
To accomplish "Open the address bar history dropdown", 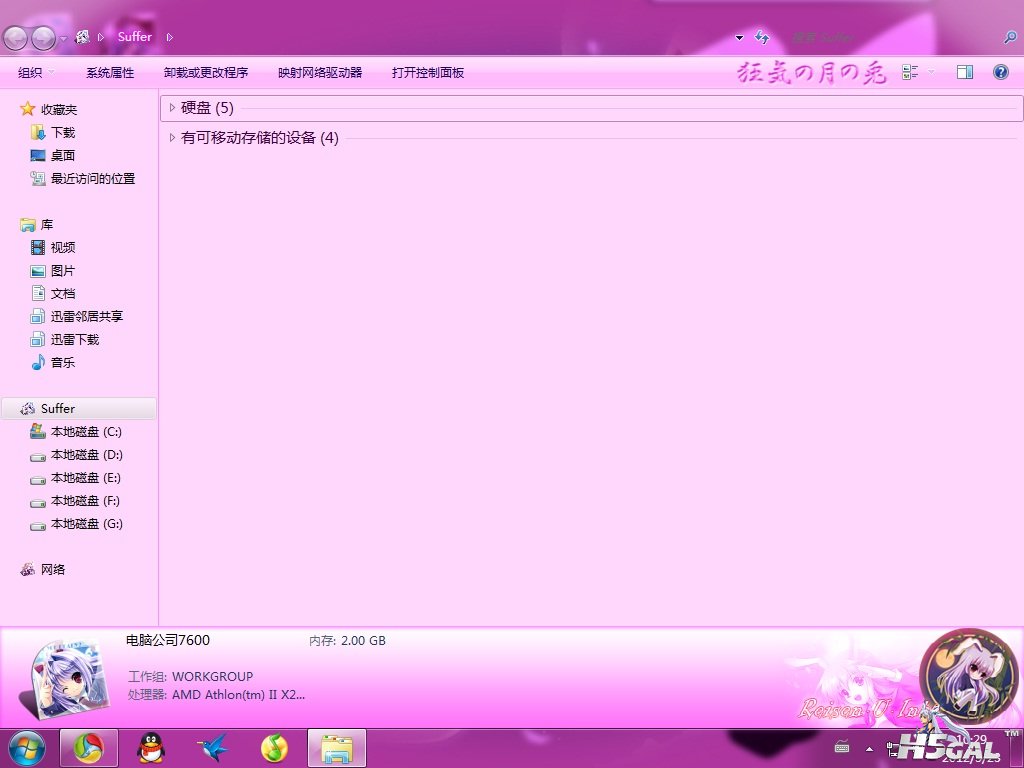I will tap(739, 38).
